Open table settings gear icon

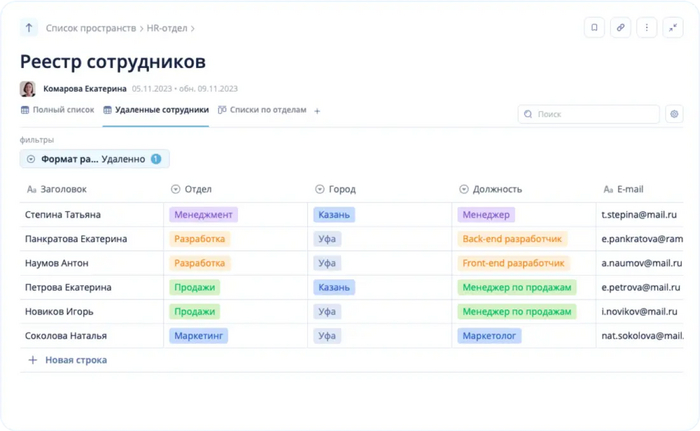tap(674, 114)
